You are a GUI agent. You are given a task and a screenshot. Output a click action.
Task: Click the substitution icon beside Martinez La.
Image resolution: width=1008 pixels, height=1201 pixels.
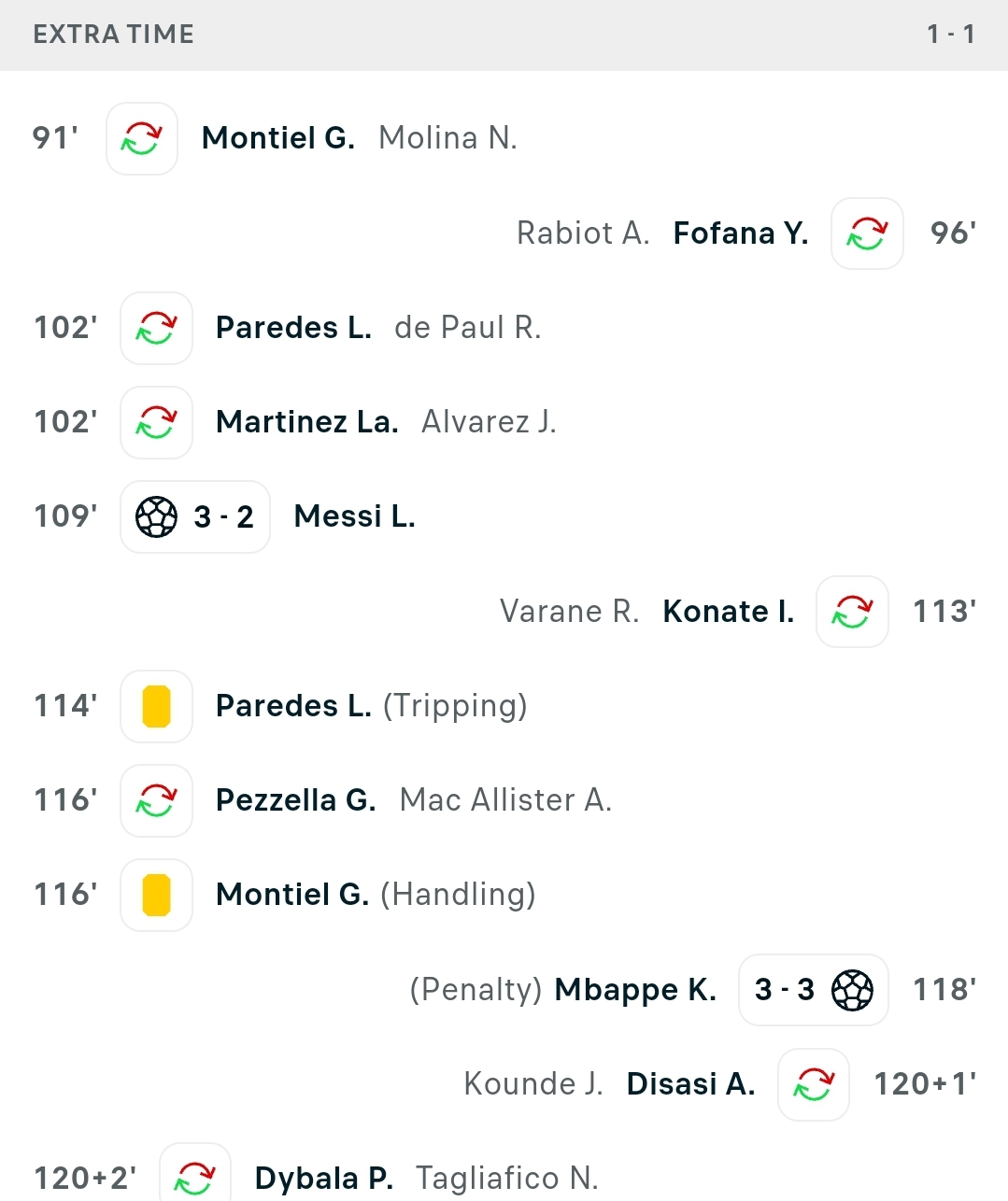click(x=156, y=422)
